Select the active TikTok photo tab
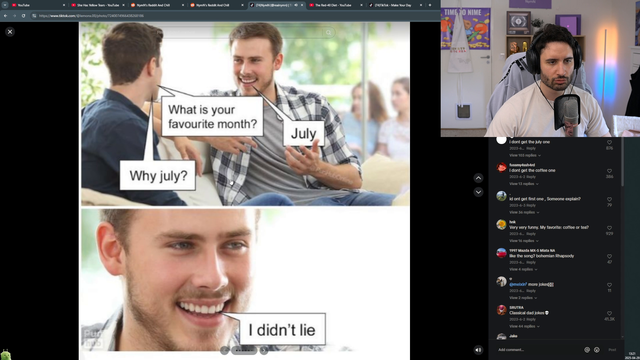Image resolution: width=640 pixels, height=360 pixels. click(276, 5)
